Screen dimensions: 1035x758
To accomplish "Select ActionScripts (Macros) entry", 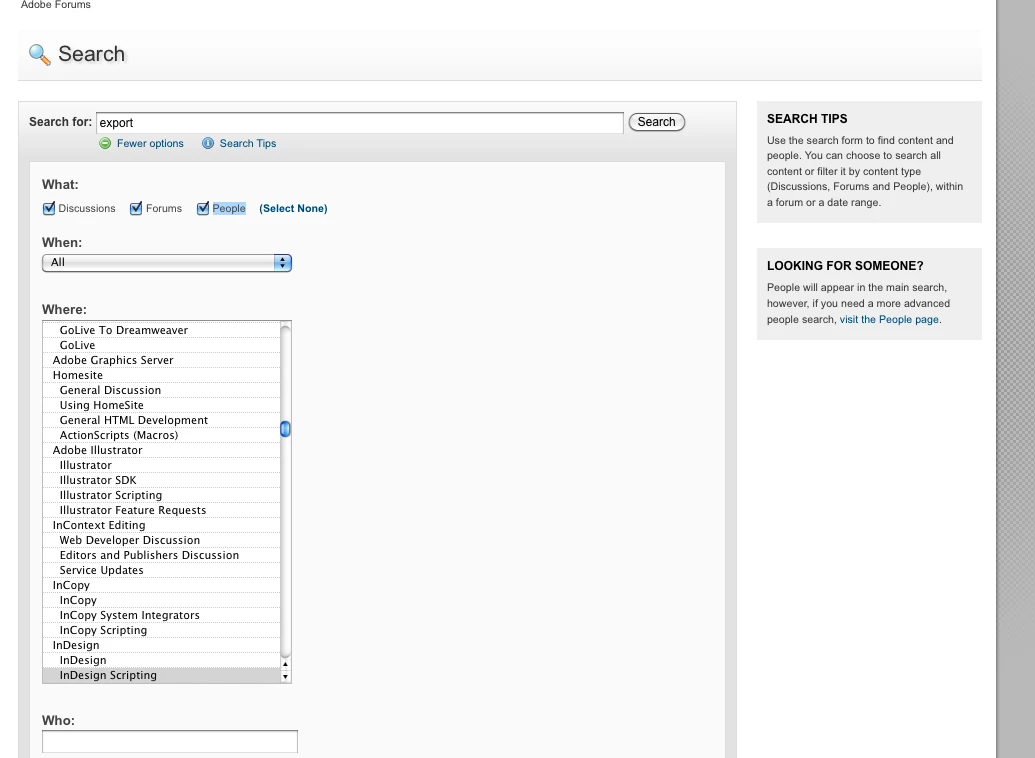I will point(162,435).
